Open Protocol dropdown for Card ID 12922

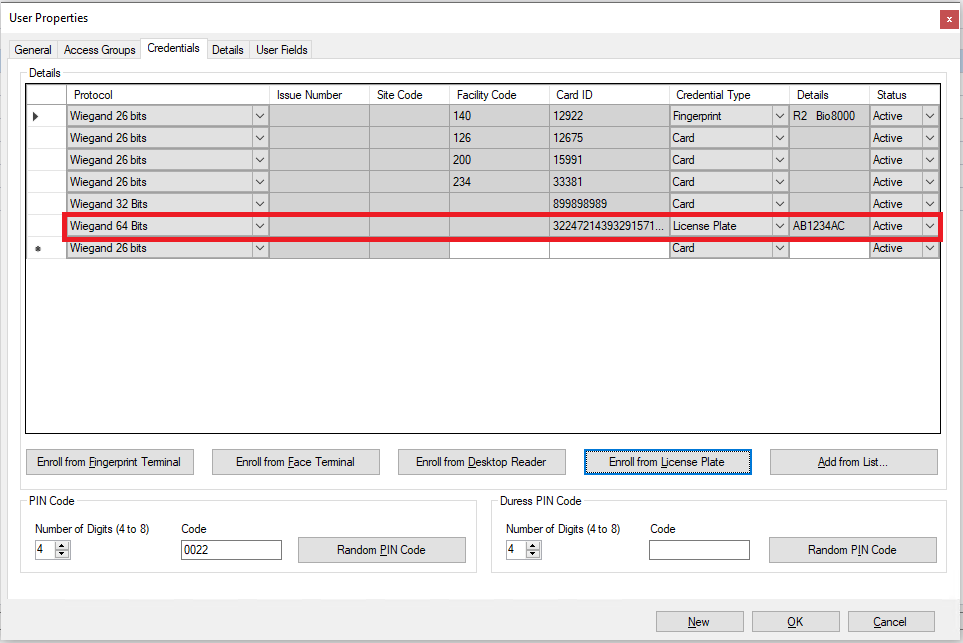point(260,116)
